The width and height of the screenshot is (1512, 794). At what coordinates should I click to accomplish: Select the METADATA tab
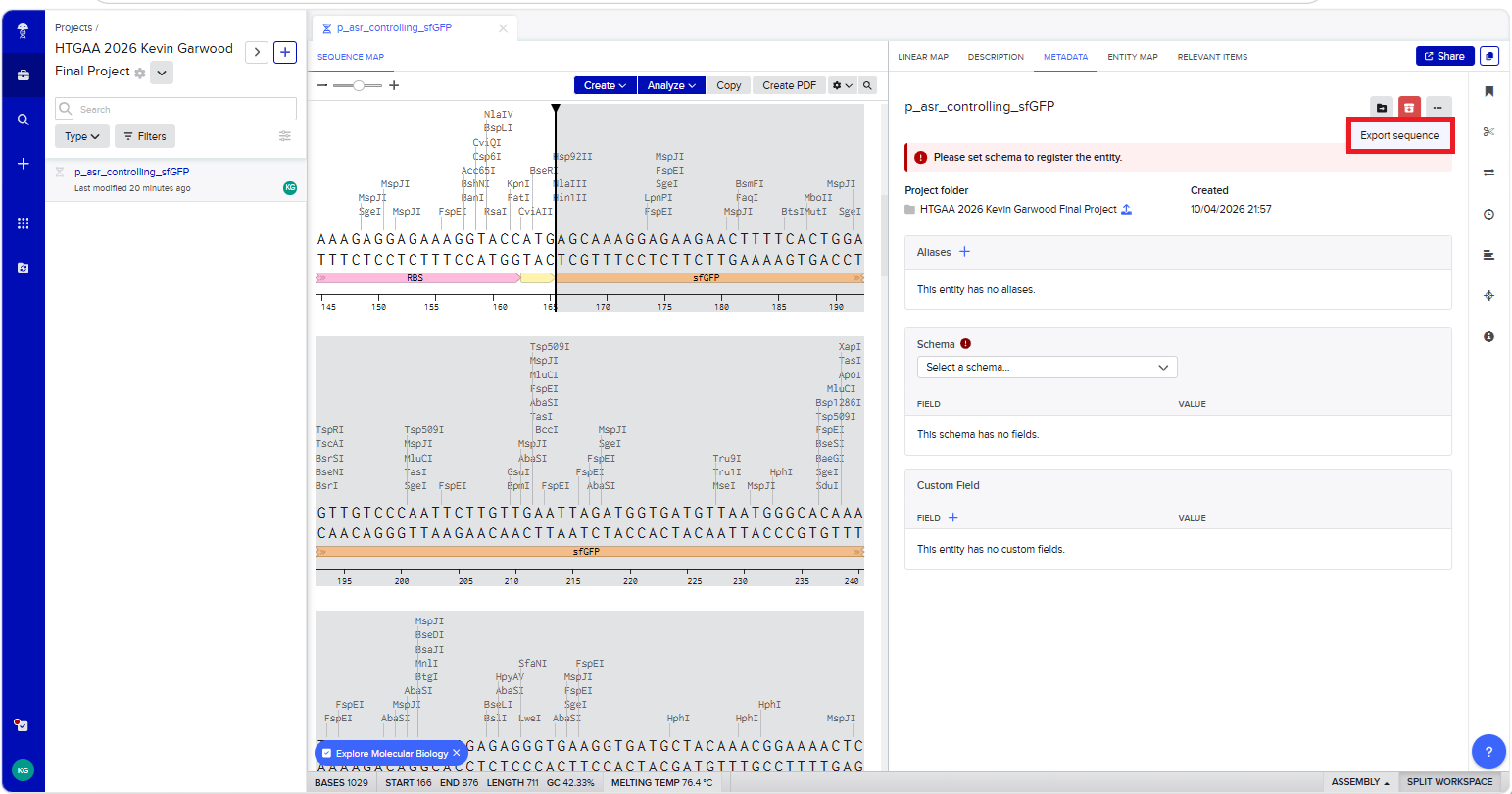pos(1065,57)
